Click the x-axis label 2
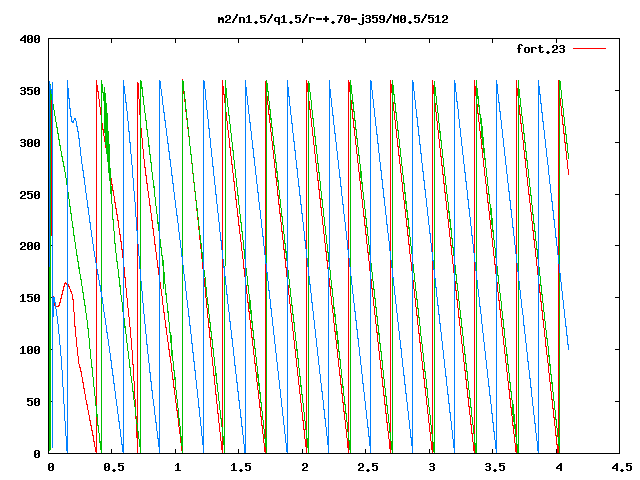 [x=304, y=467]
